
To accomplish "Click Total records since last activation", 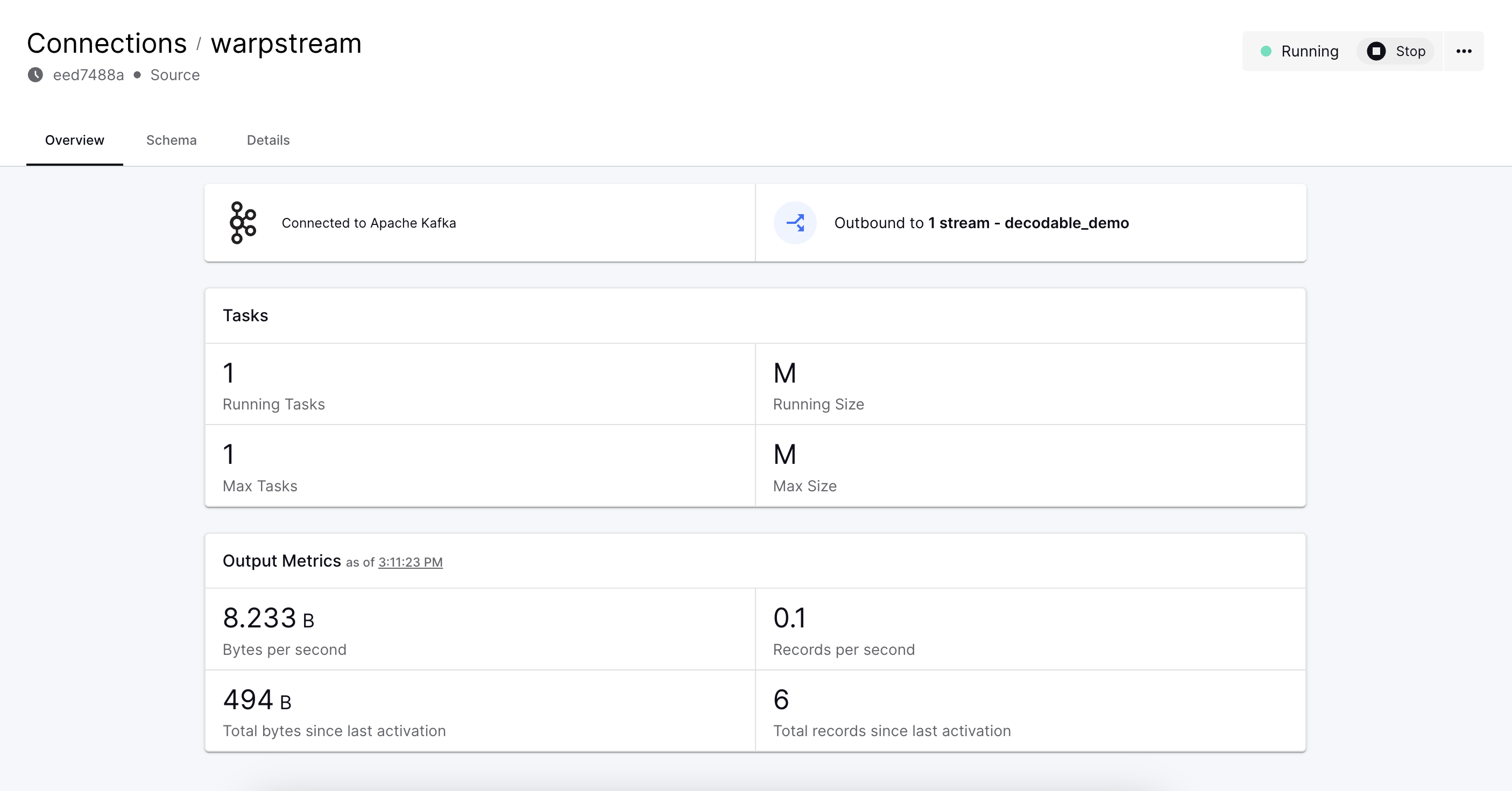I will (x=892, y=731).
